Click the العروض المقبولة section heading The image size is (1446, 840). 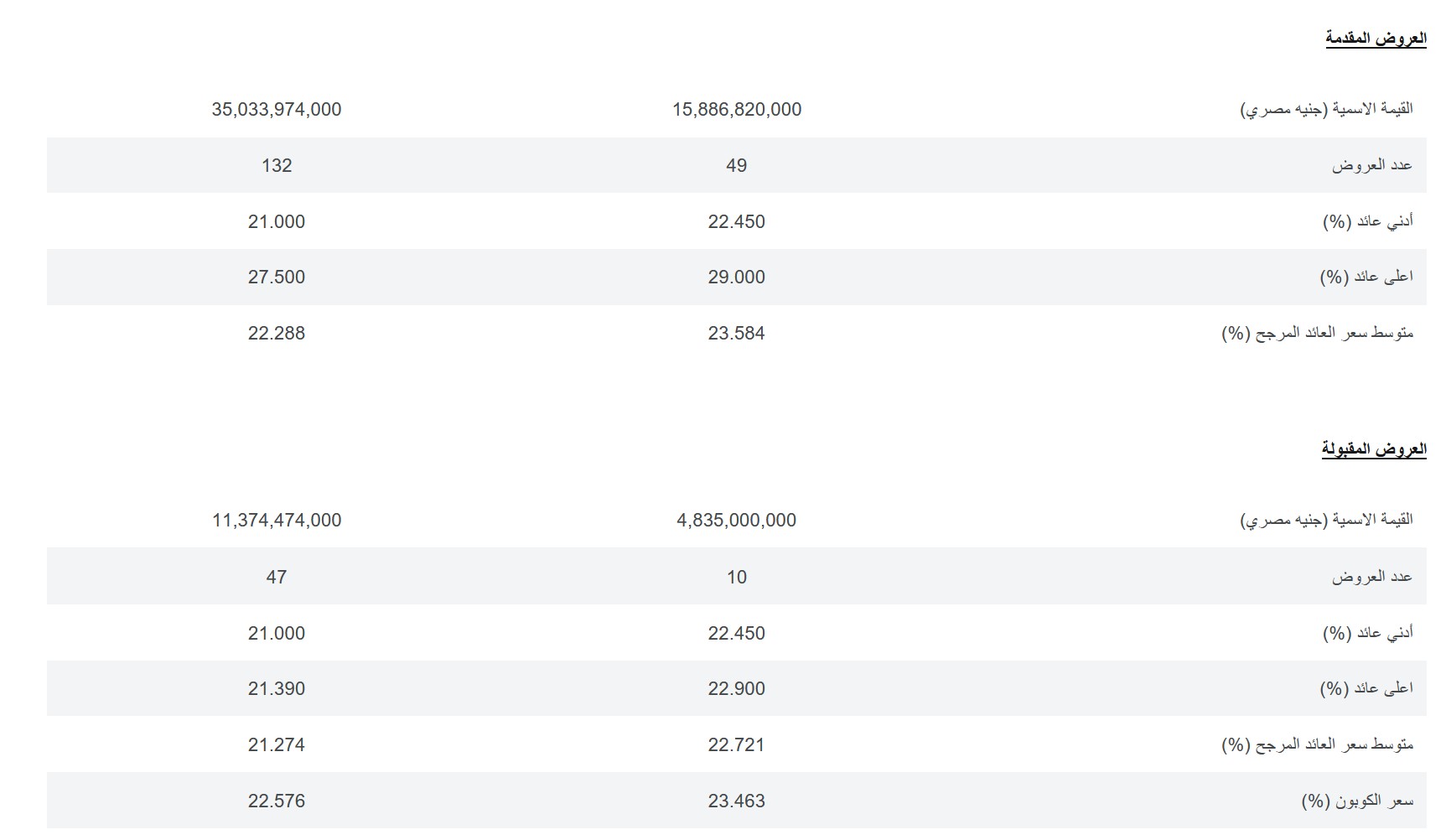[1373, 449]
